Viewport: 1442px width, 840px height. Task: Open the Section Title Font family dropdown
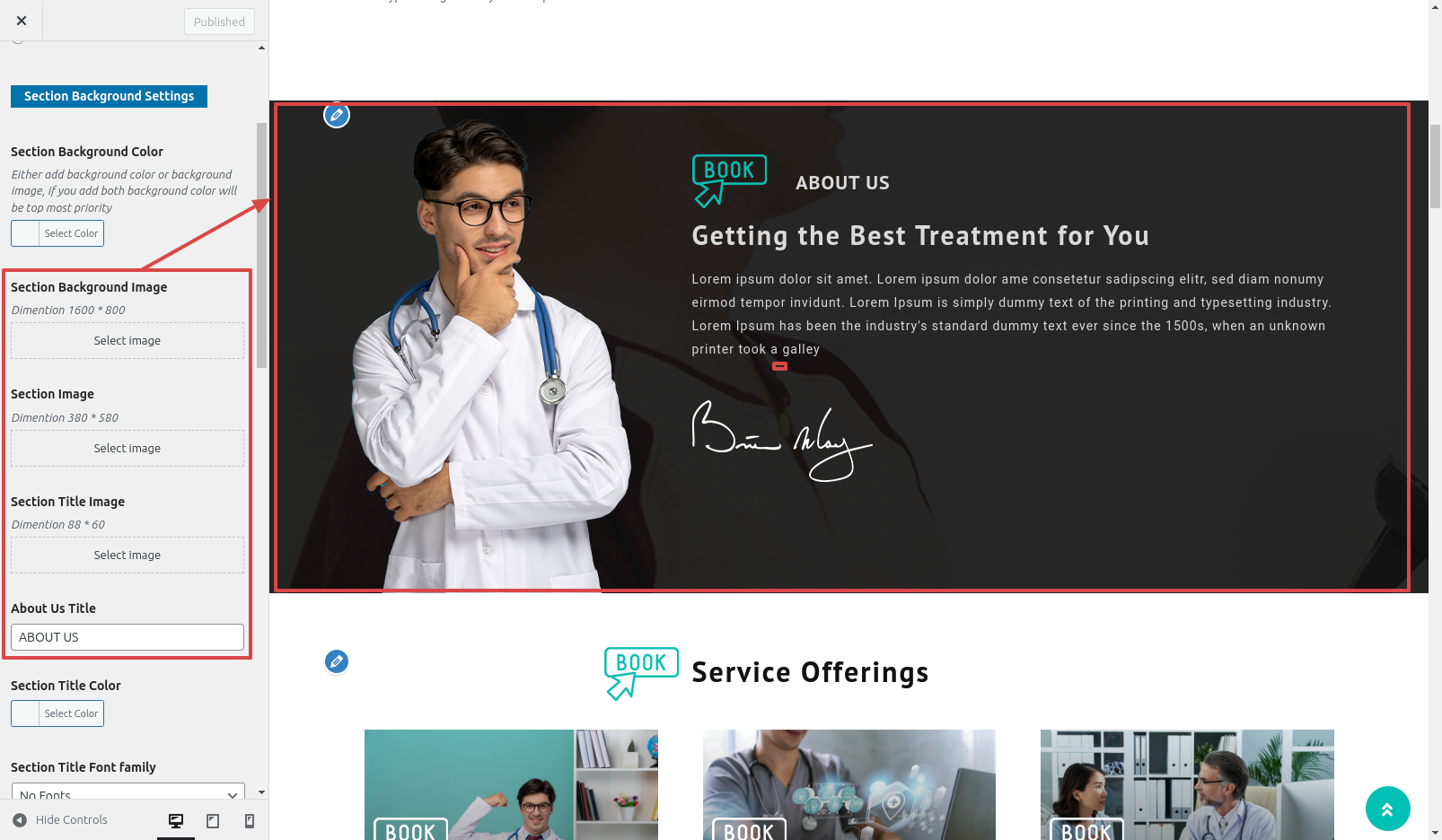[127, 792]
